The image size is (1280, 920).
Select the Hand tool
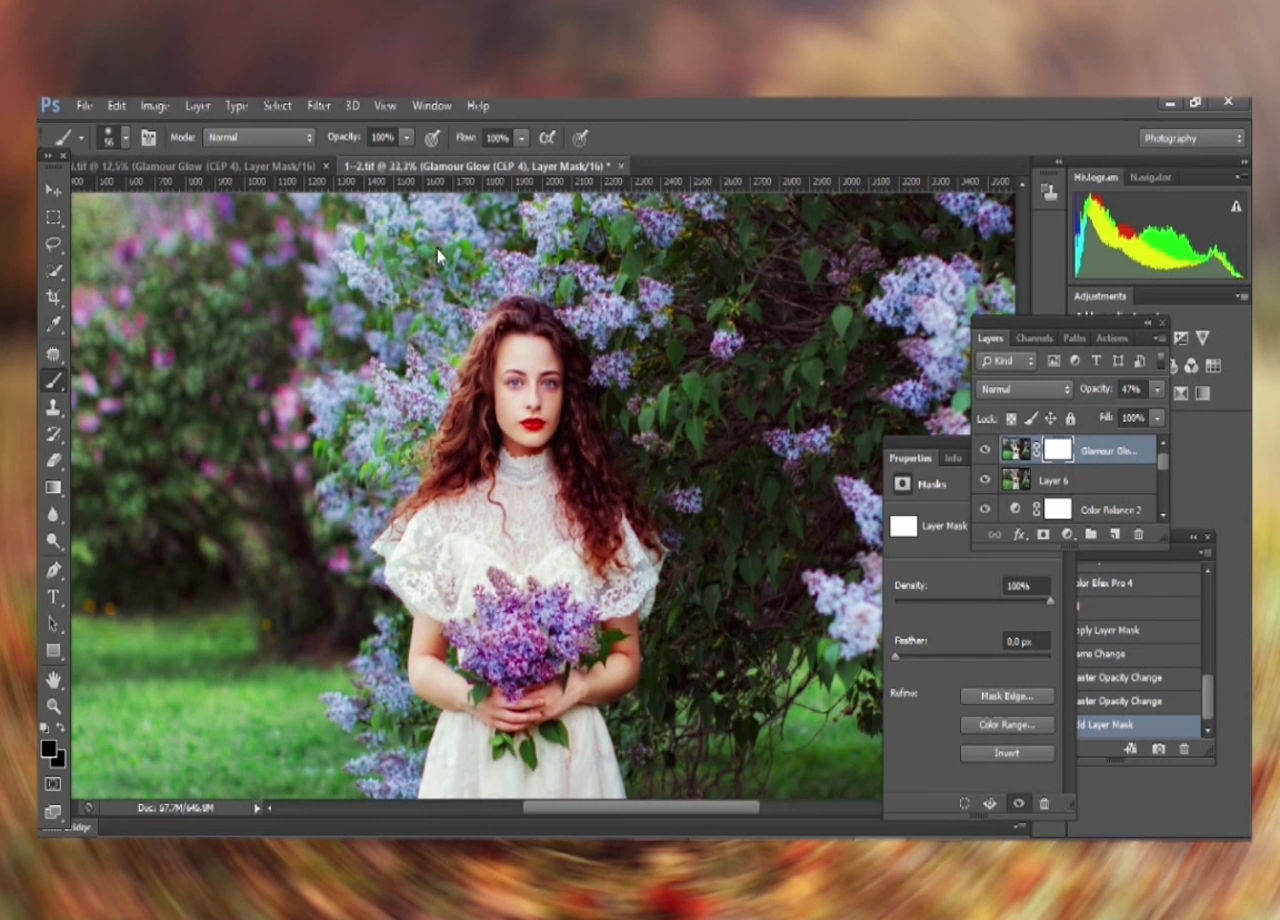(x=53, y=680)
